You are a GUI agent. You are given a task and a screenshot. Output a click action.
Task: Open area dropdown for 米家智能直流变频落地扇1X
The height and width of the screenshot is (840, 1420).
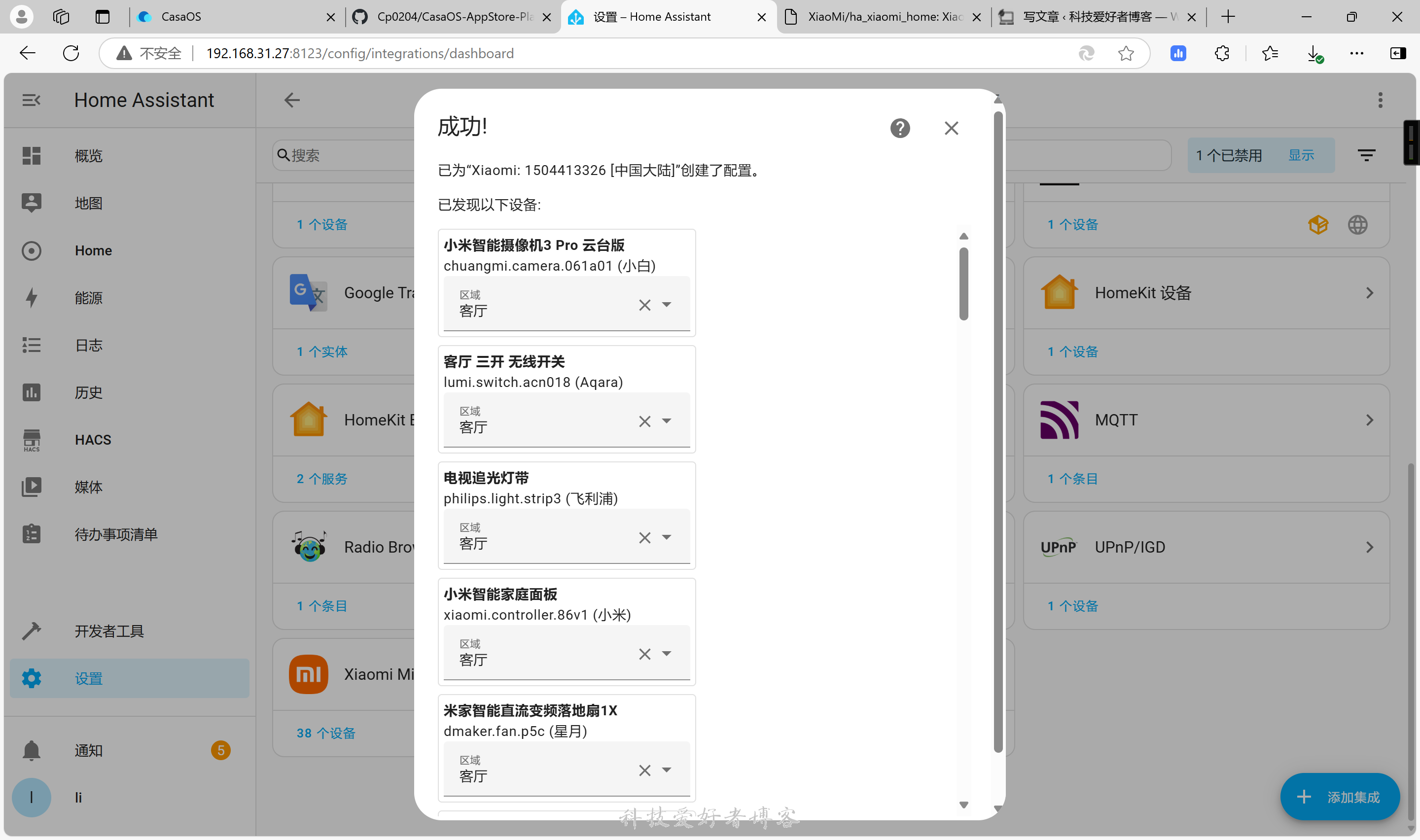tap(667, 770)
